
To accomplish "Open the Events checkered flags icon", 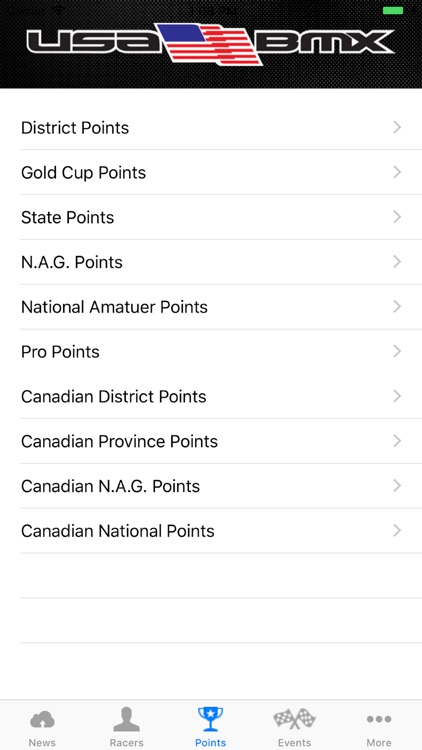I will point(295,719).
